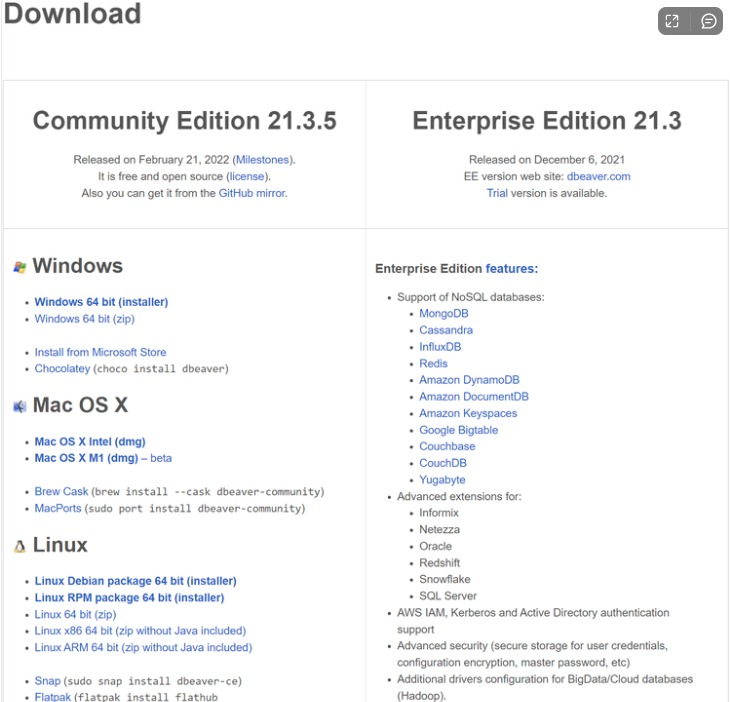Open the Cassandra link
The width and height of the screenshot is (730, 702).
pos(446,330)
